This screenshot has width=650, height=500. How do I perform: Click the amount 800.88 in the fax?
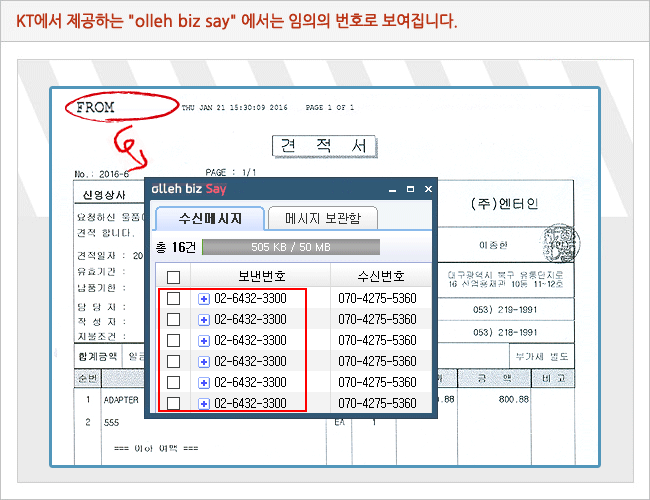tap(514, 400)
